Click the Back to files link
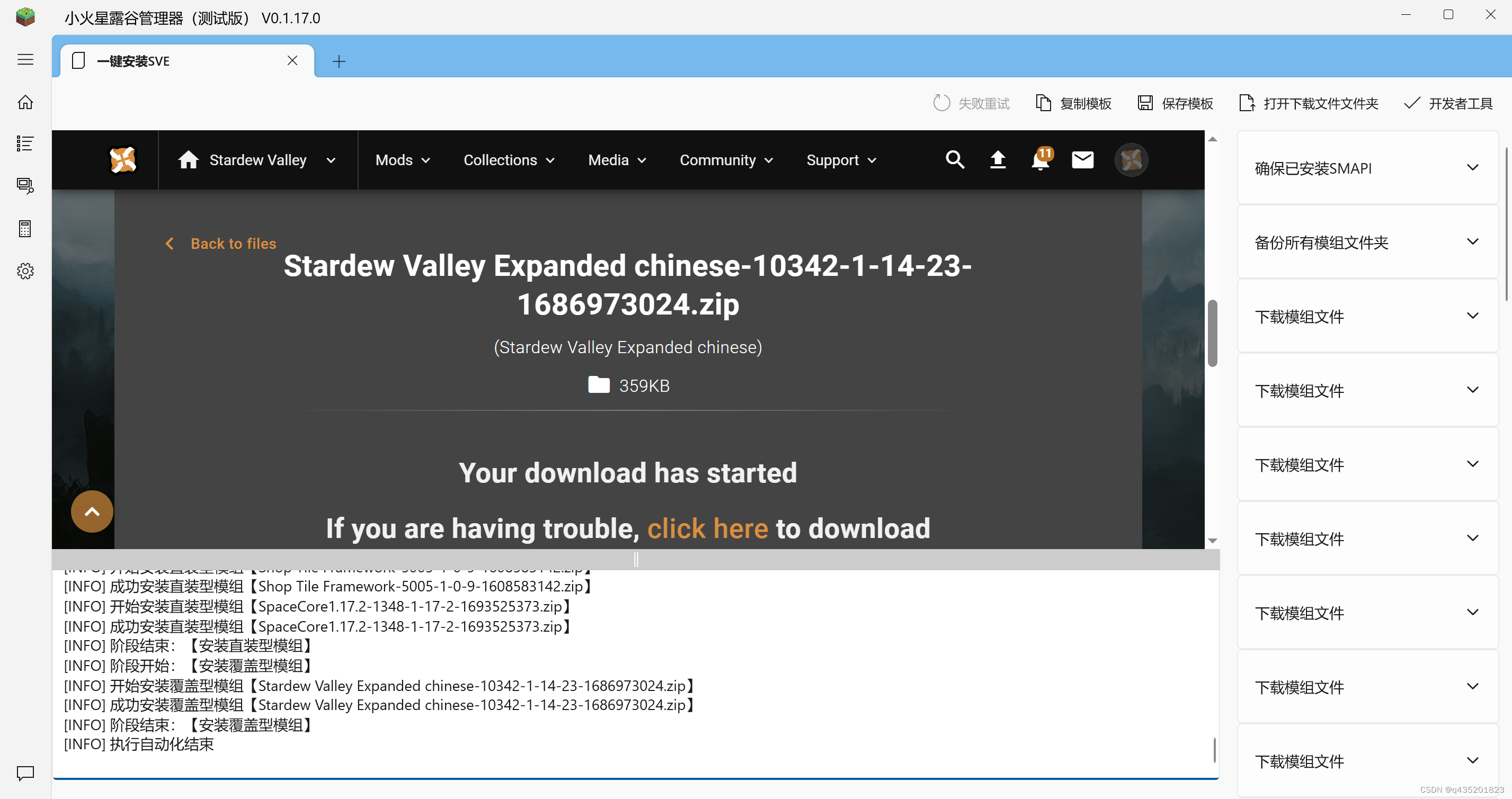1512x799 pixels. 233,244
